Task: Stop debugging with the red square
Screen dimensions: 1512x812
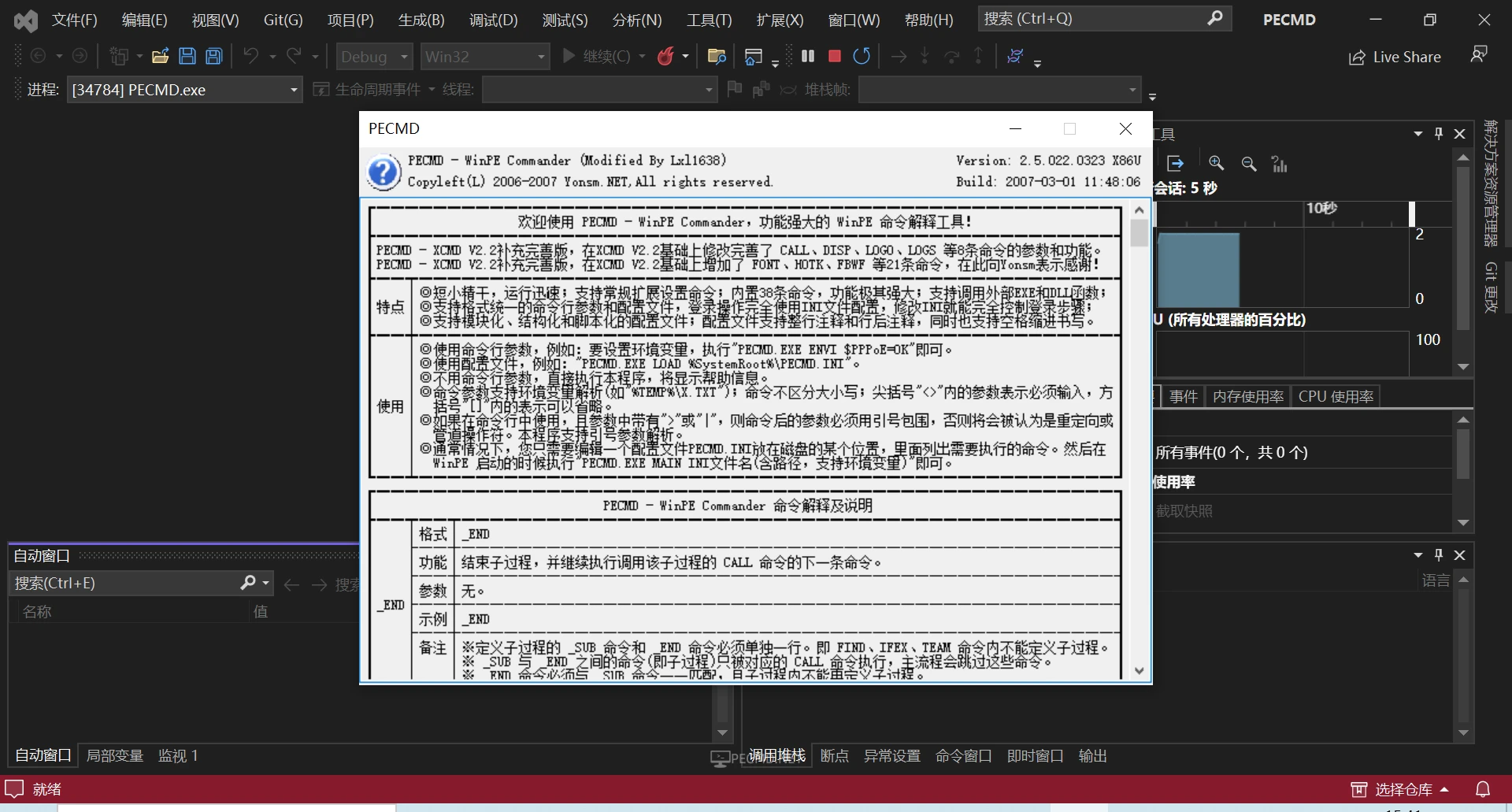Action: [x=835, y=56]
